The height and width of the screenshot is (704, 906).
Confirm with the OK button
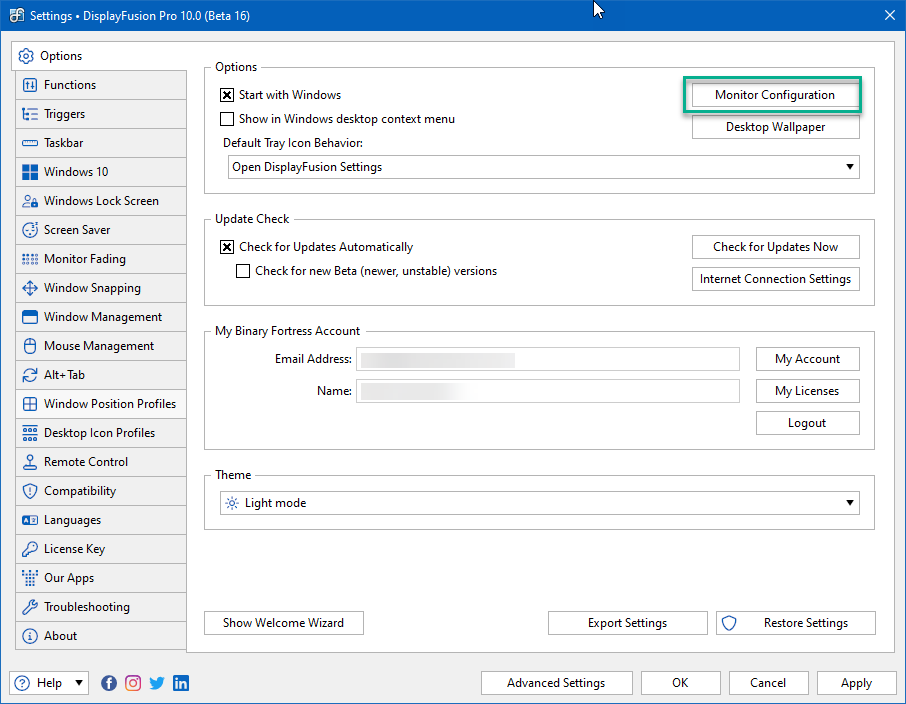tap(681, 683)
